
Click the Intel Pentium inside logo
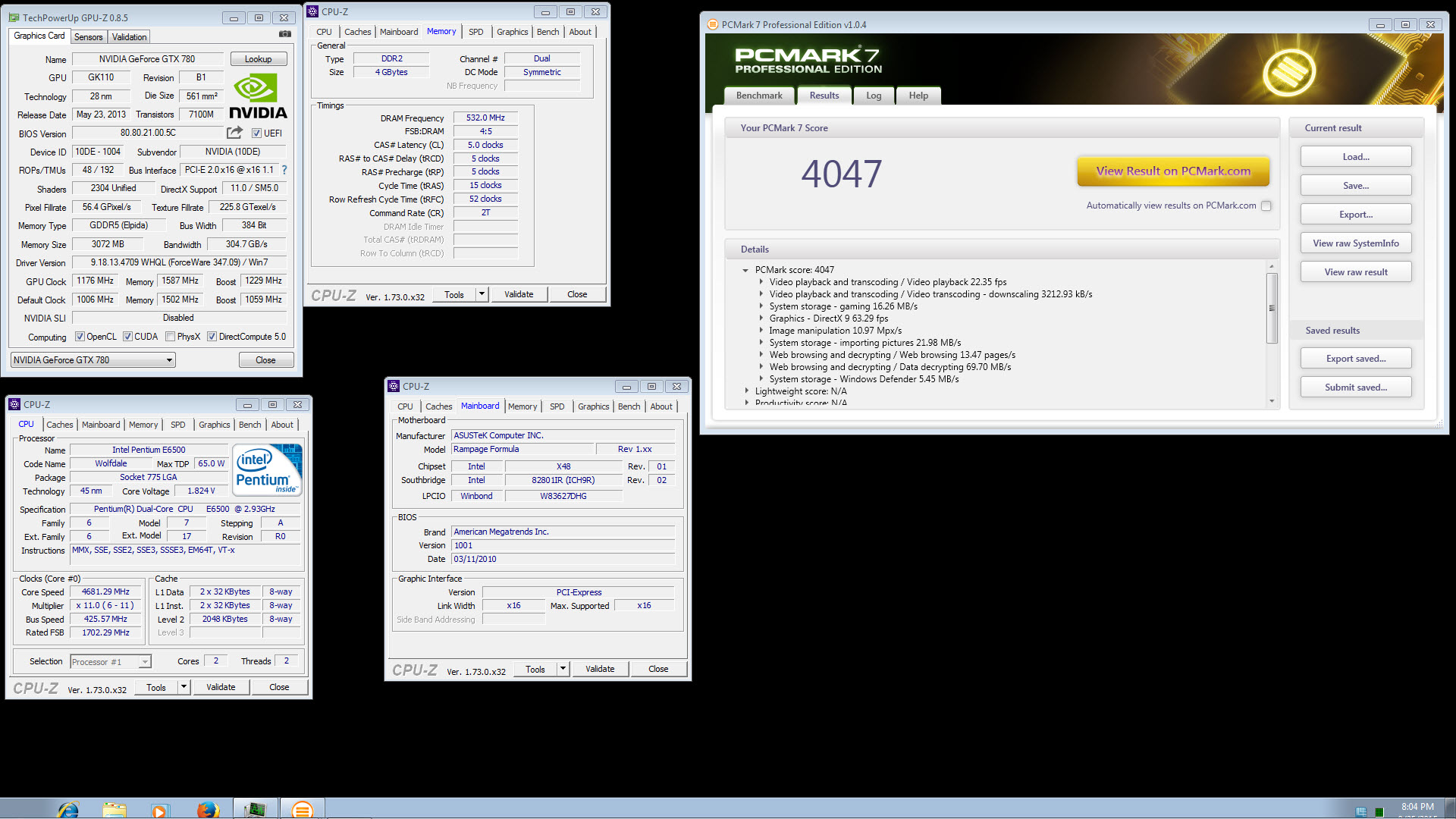(x=268, y=470)
